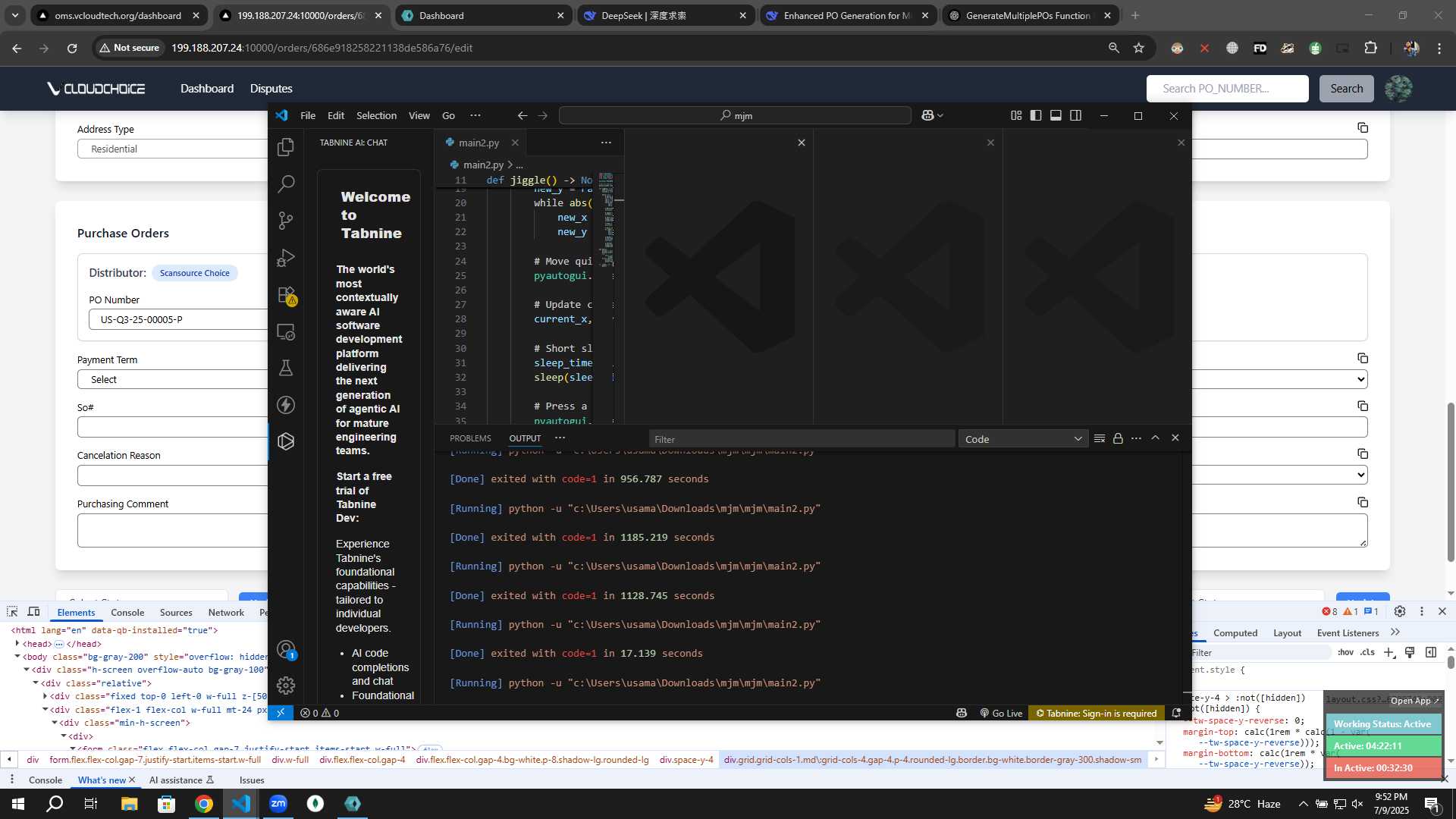
Task: Open the VS Code Explorer view
Action: tap(286, 147)
